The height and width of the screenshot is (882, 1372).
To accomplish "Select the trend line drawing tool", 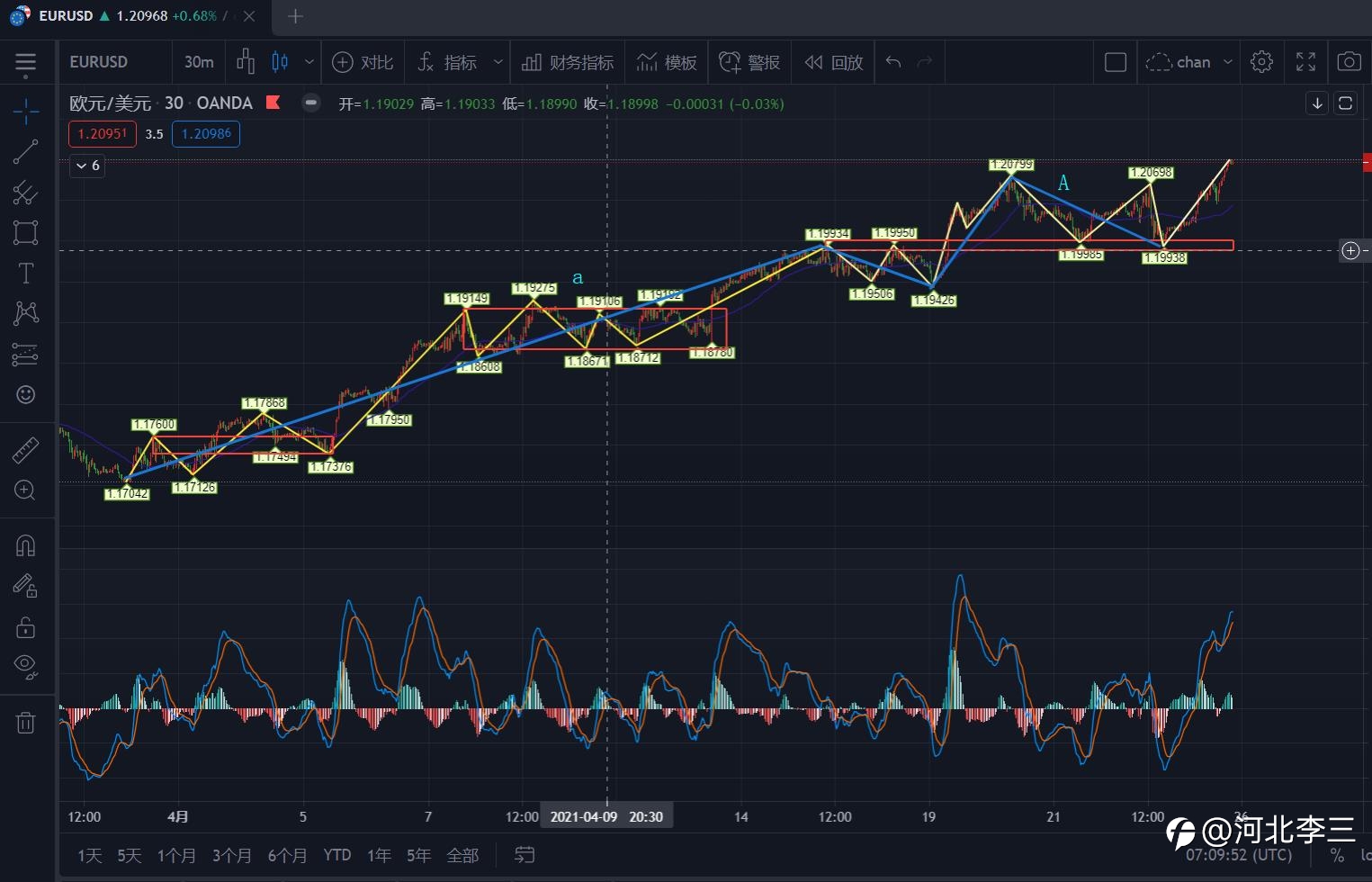I will pos(25,152).
